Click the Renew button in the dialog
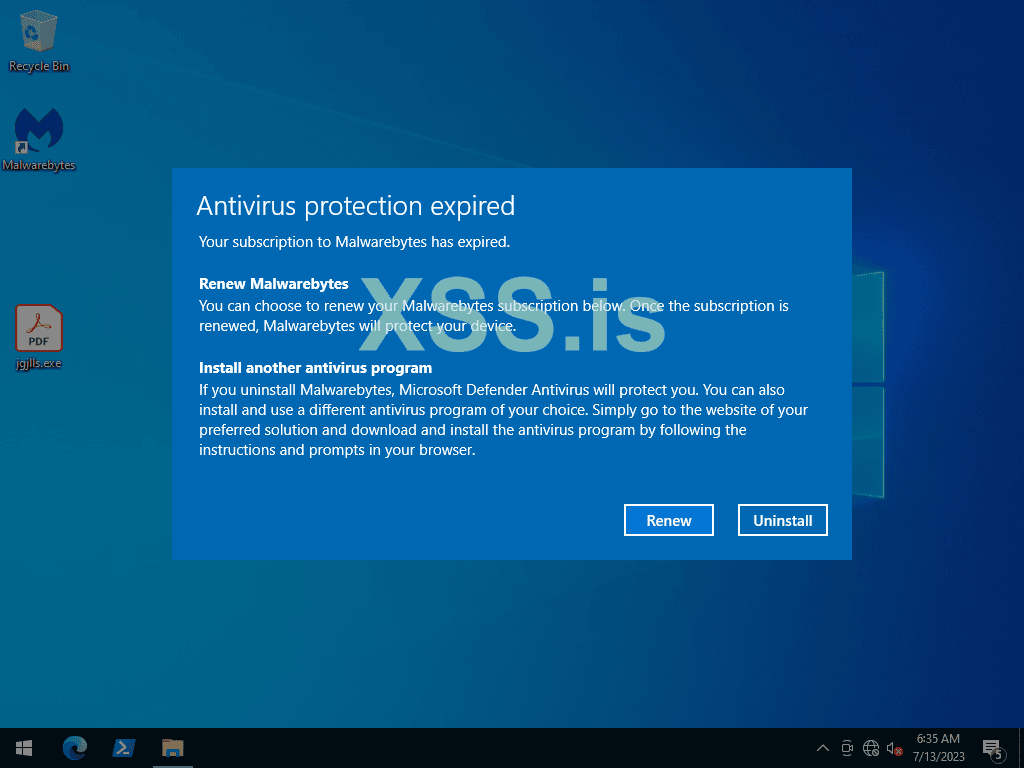Viewport: 1024px width, 768px height. [668, 520]
